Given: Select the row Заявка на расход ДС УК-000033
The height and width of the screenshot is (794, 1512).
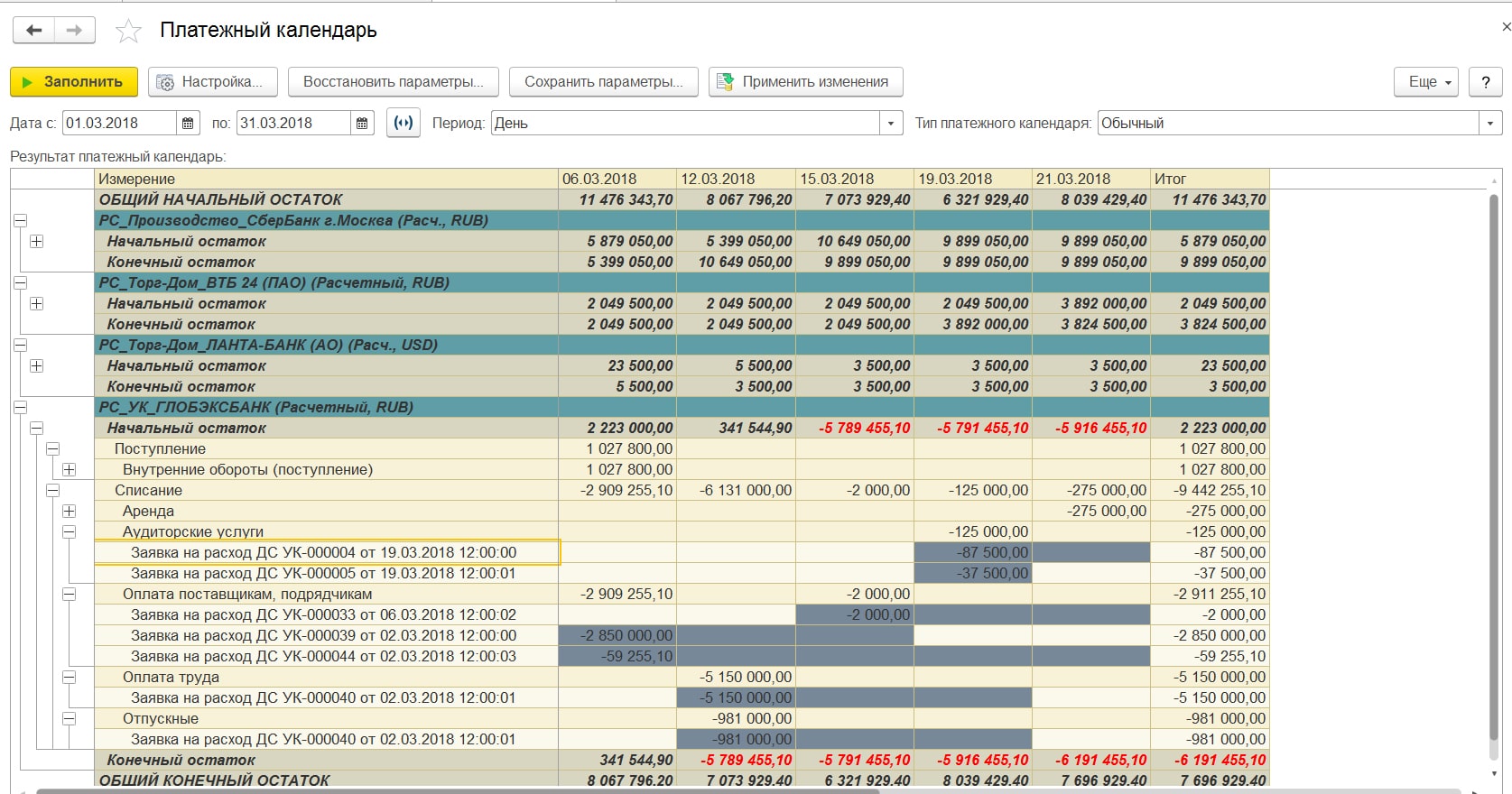Looking at the screenshot, I should pos(327,614).
